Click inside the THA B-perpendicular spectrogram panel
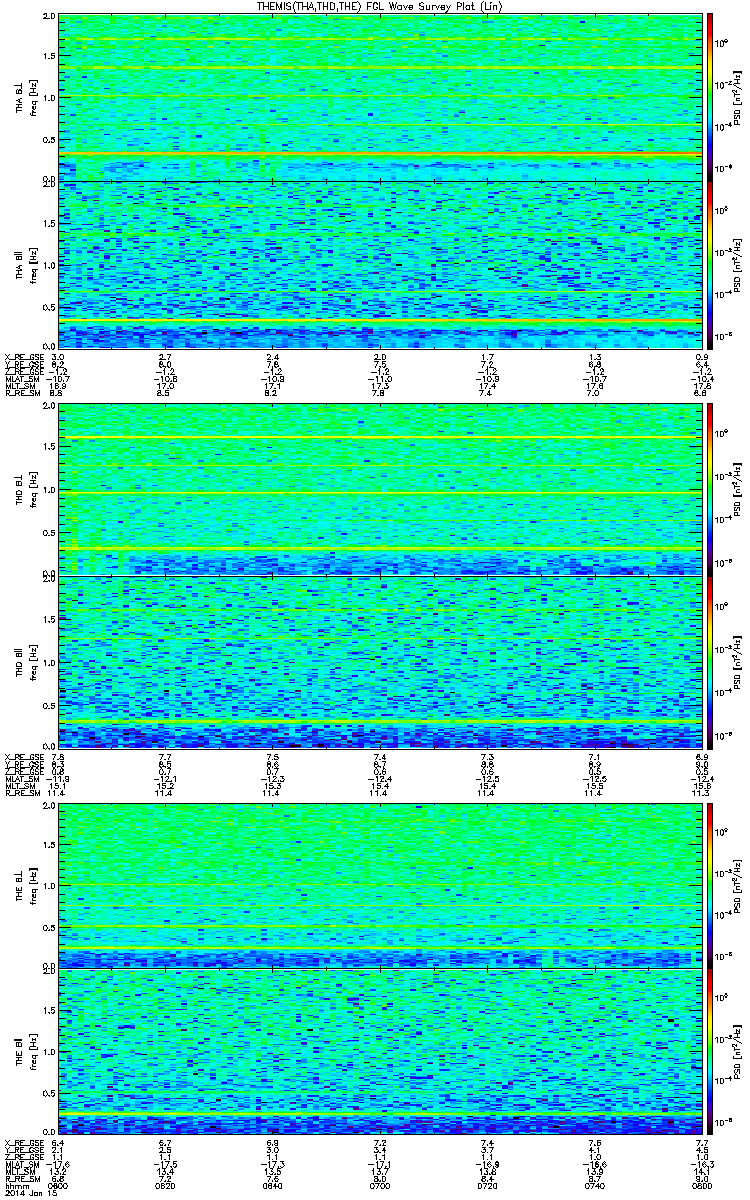The width and height of the screenshot is (750, 1200). click(379, 97)
